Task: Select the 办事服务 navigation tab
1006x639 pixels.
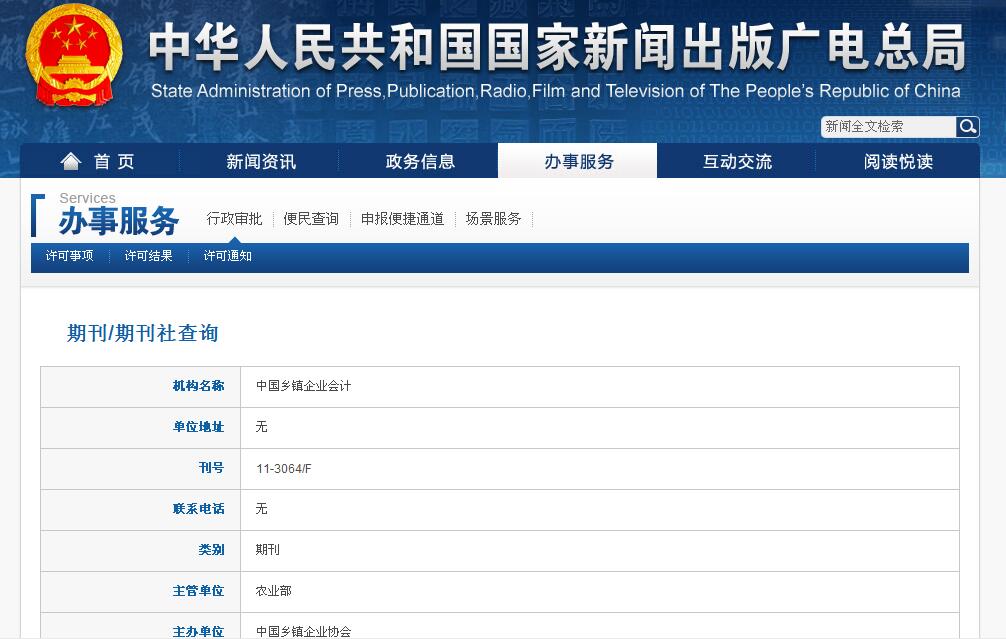Action: [577, 161]
